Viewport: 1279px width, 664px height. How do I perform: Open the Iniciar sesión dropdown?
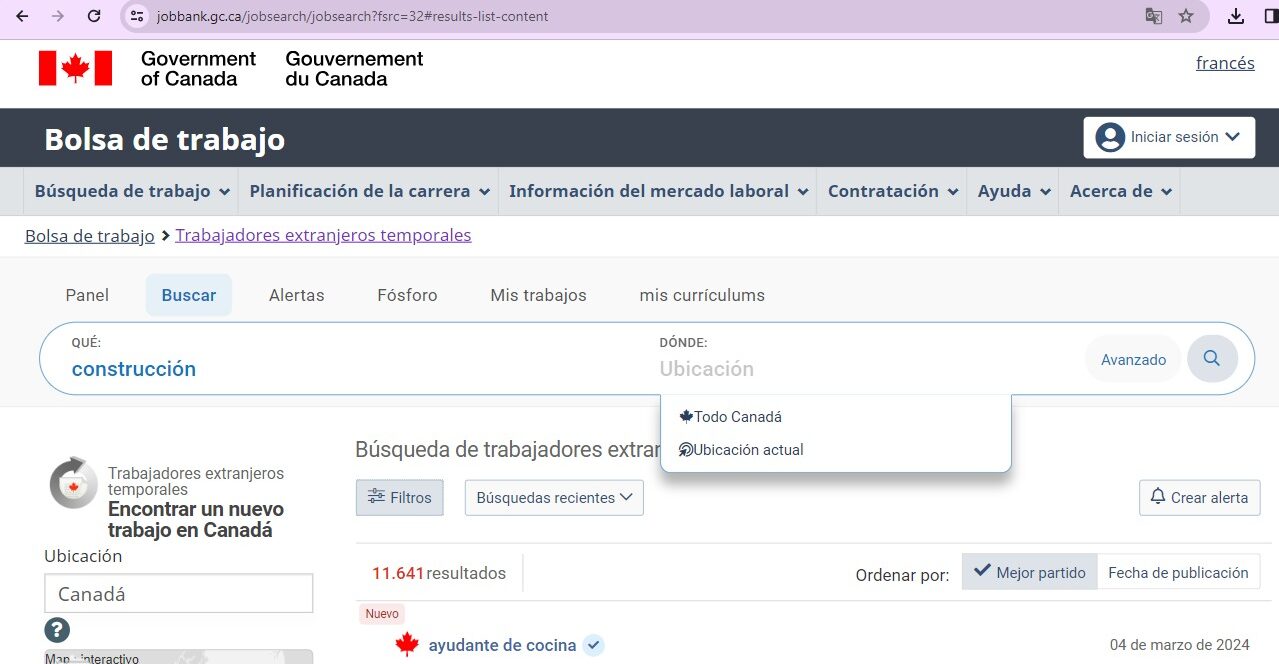coord(1169,137)
